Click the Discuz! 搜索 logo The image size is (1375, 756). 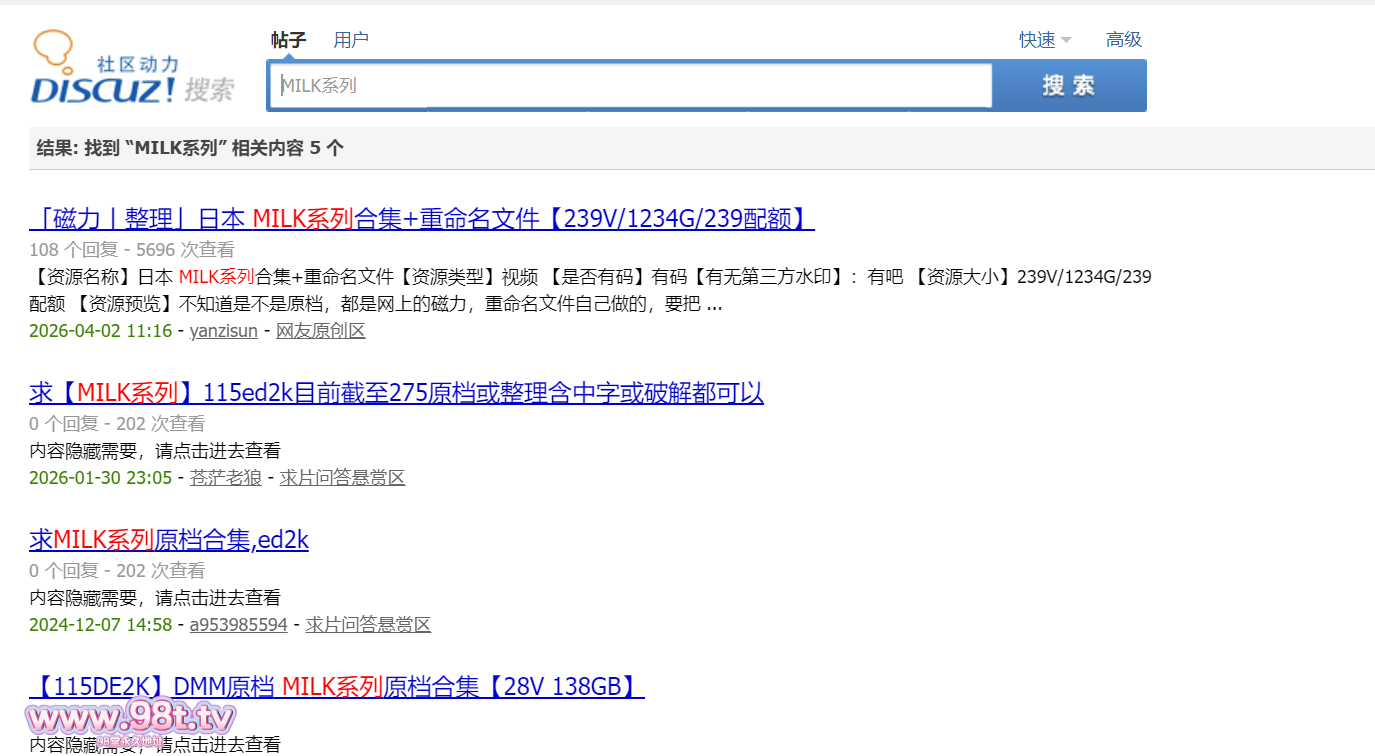pyautogui.click(x=132, y=69)
